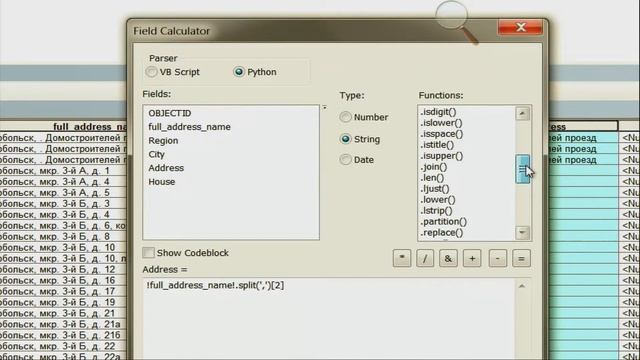The height and width of the screenshot is (360, 640).
Task: Pick .isdigit() from the Functions list
Action: coord(438,112)
